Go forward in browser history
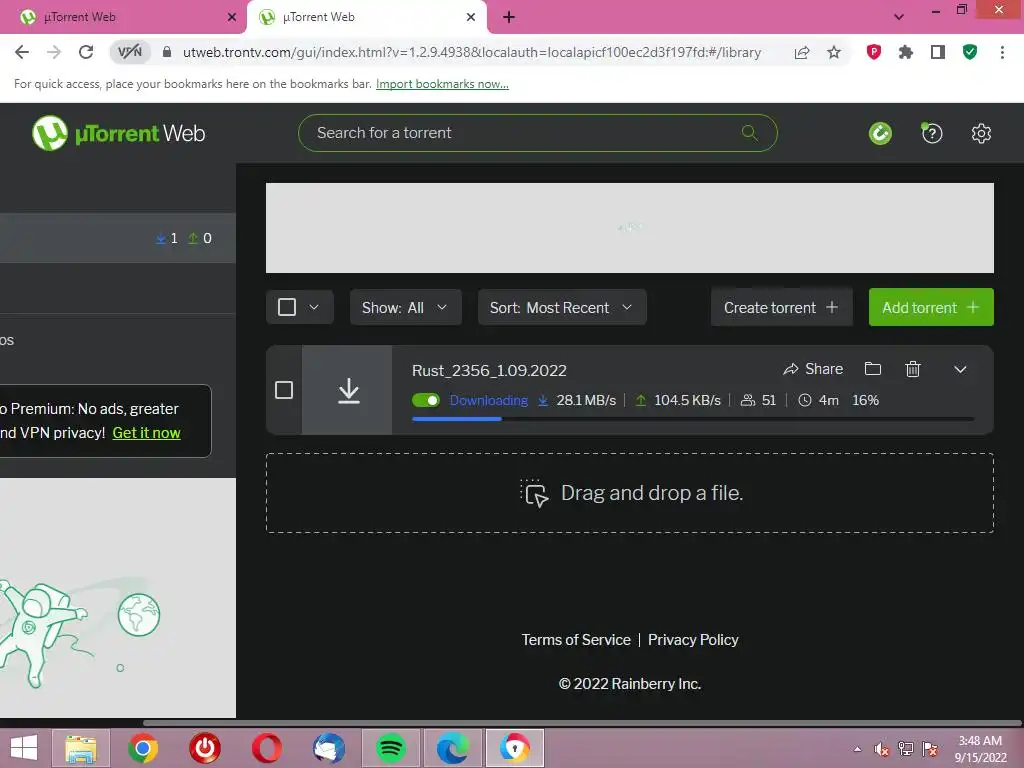This screenshot has height=768, width=1024. pyautogui.click(x=54, y=52)
